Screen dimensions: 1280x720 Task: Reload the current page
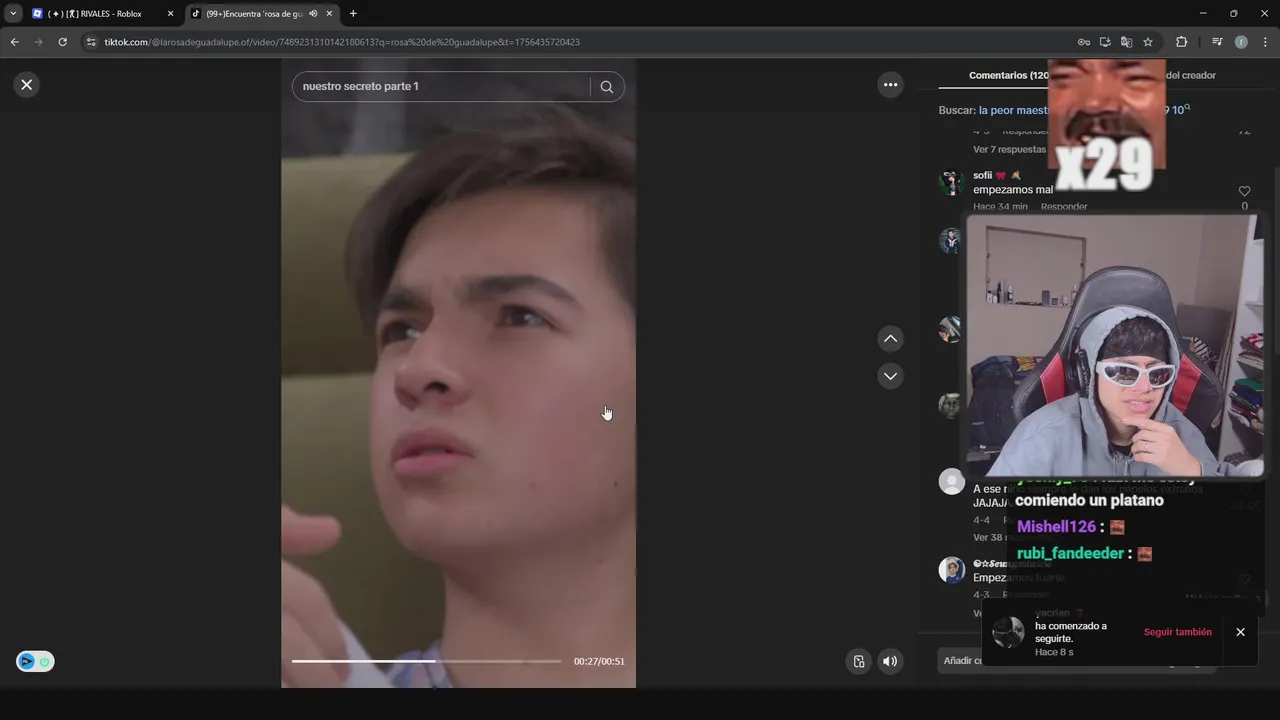point(62,42)
